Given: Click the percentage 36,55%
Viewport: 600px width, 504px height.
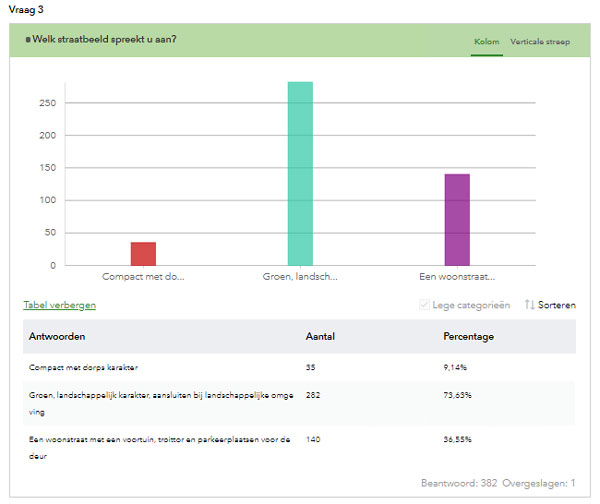Looking at the screenshot, I should pos(457,439).
